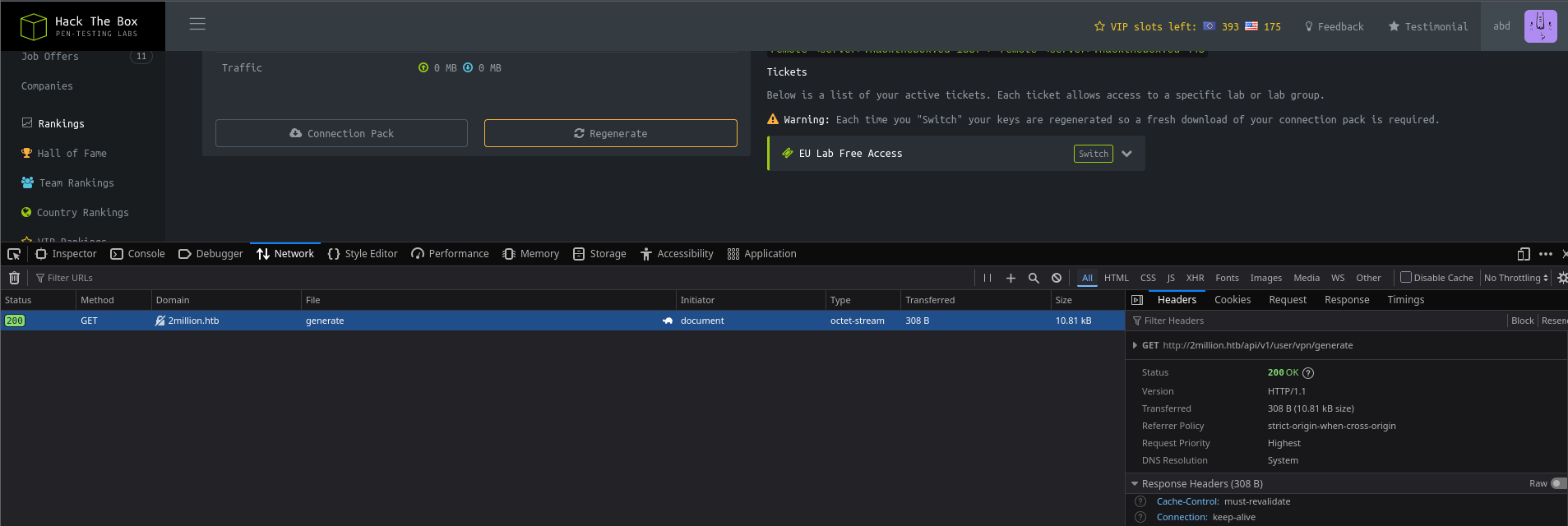Screen dimensions: 1568x526
Task: Filter requests by CSS
Action: tap(1148, 278)
